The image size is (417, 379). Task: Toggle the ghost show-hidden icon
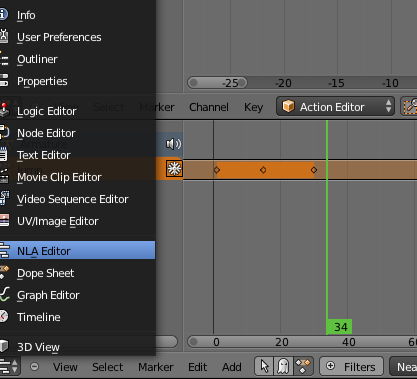[x=283, y=366]
